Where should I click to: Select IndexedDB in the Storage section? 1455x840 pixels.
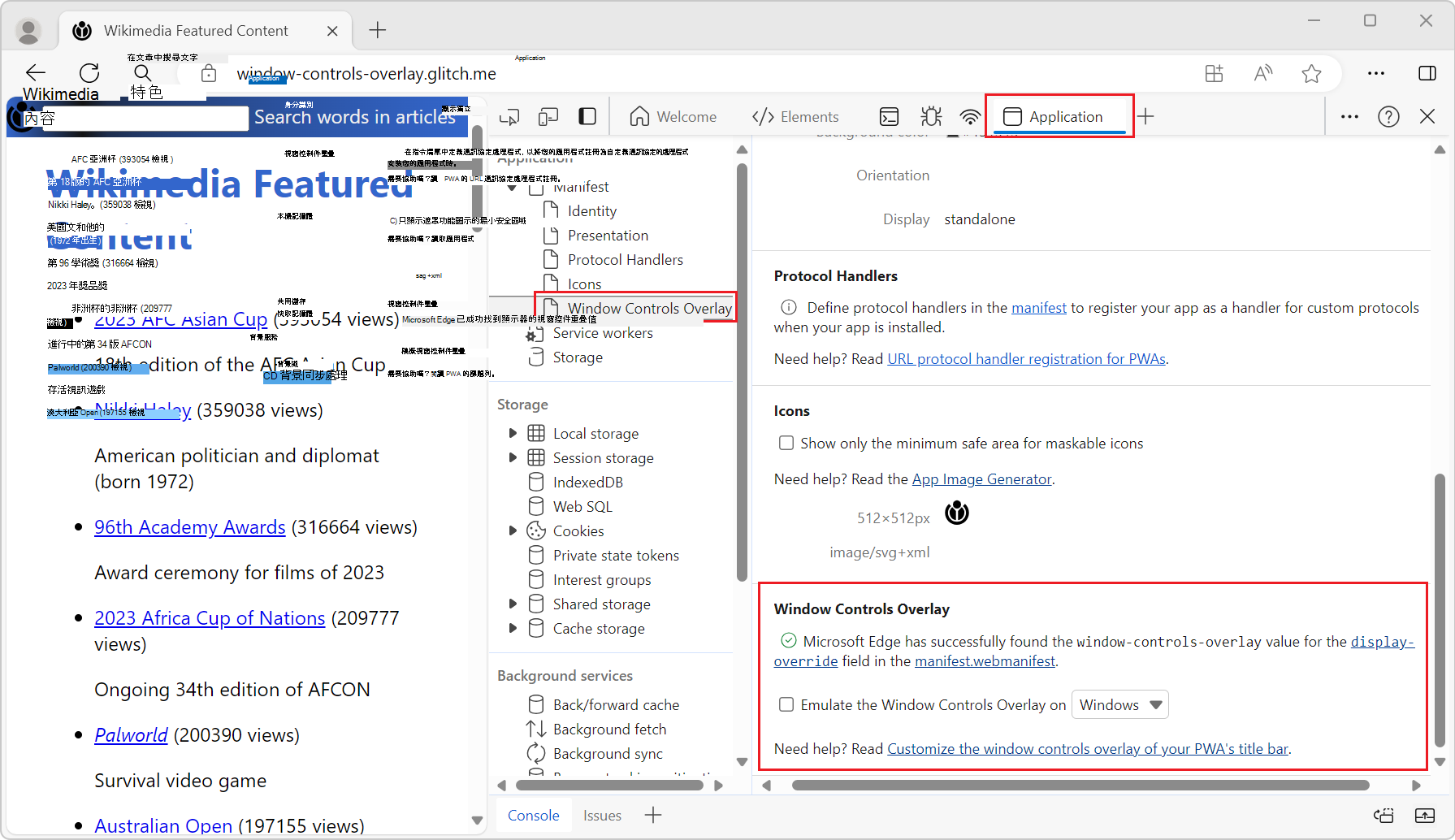point(588,483)
